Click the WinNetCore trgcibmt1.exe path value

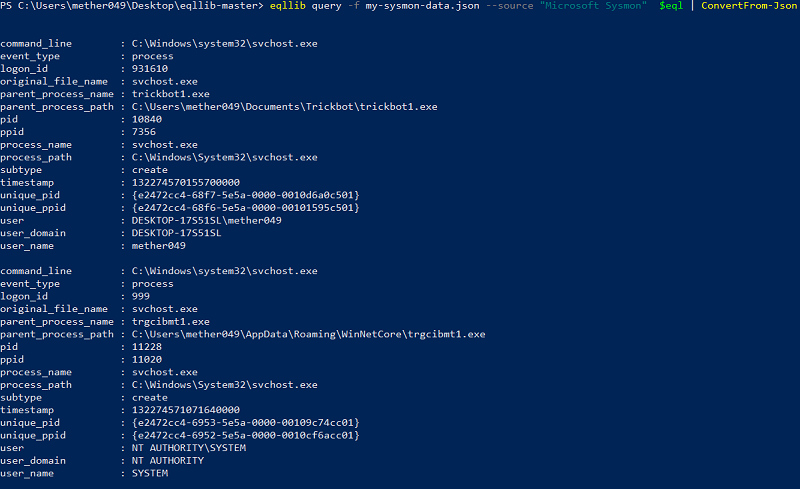click(308, 334)
